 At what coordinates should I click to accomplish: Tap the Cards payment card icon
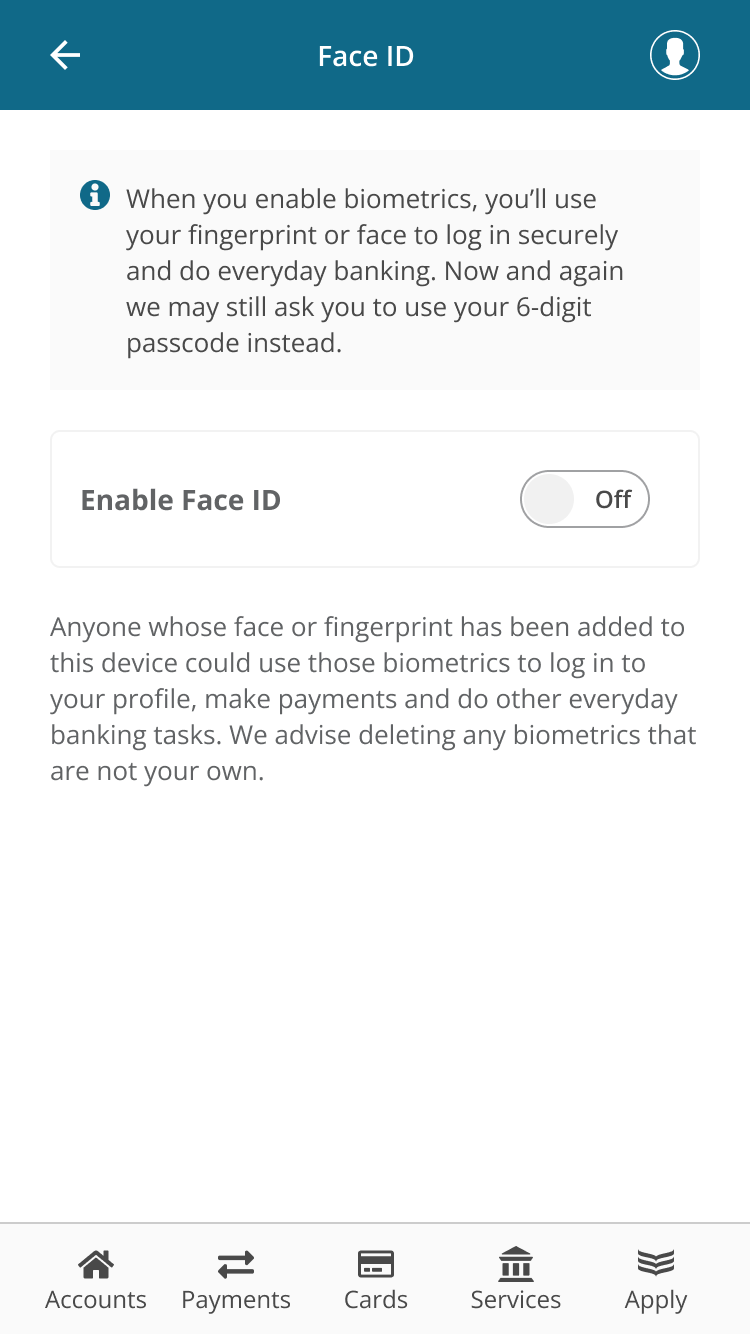point(375,1263)
